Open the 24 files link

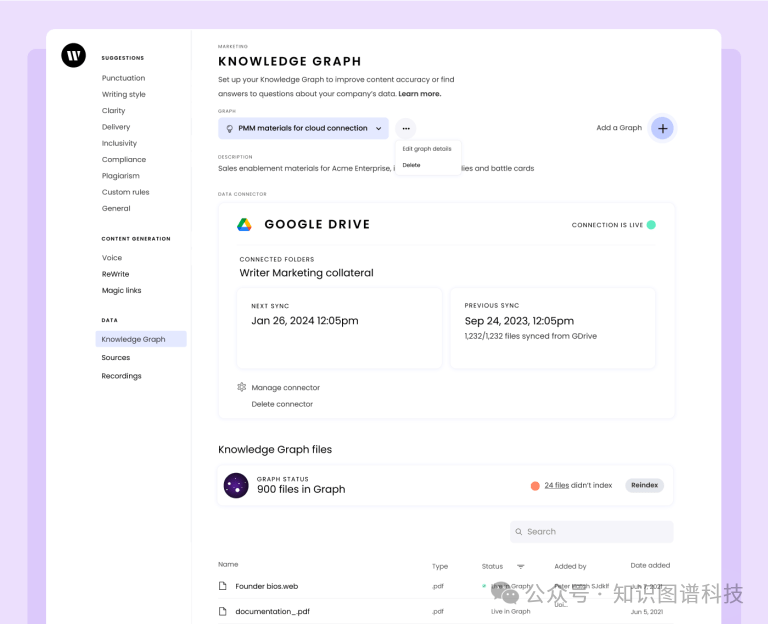(556, 485)
